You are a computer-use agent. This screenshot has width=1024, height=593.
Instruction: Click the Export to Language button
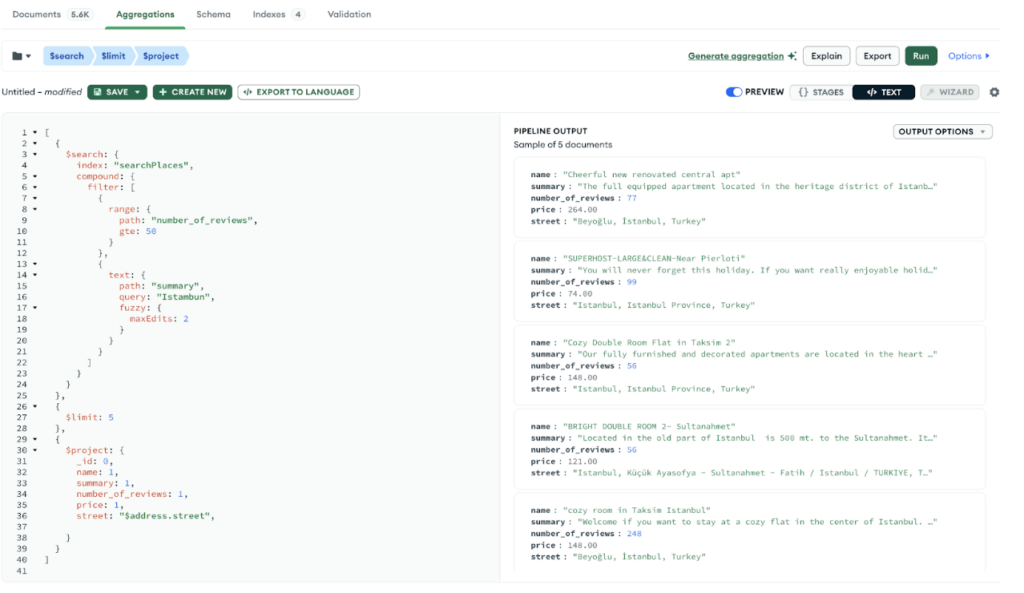coord(298,92)
